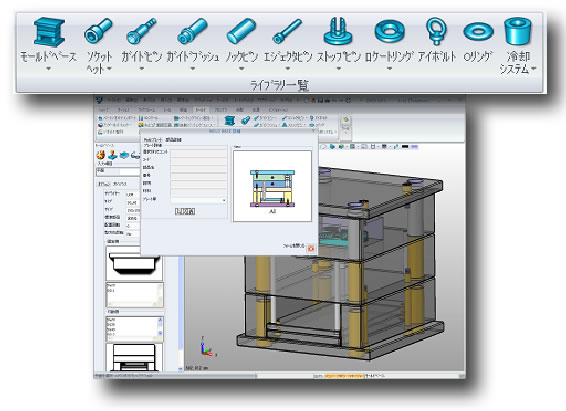Select the mold layout preview thumbnail
Image resolution: width=566 pixels, height=411 pixels.
point(273,186)
